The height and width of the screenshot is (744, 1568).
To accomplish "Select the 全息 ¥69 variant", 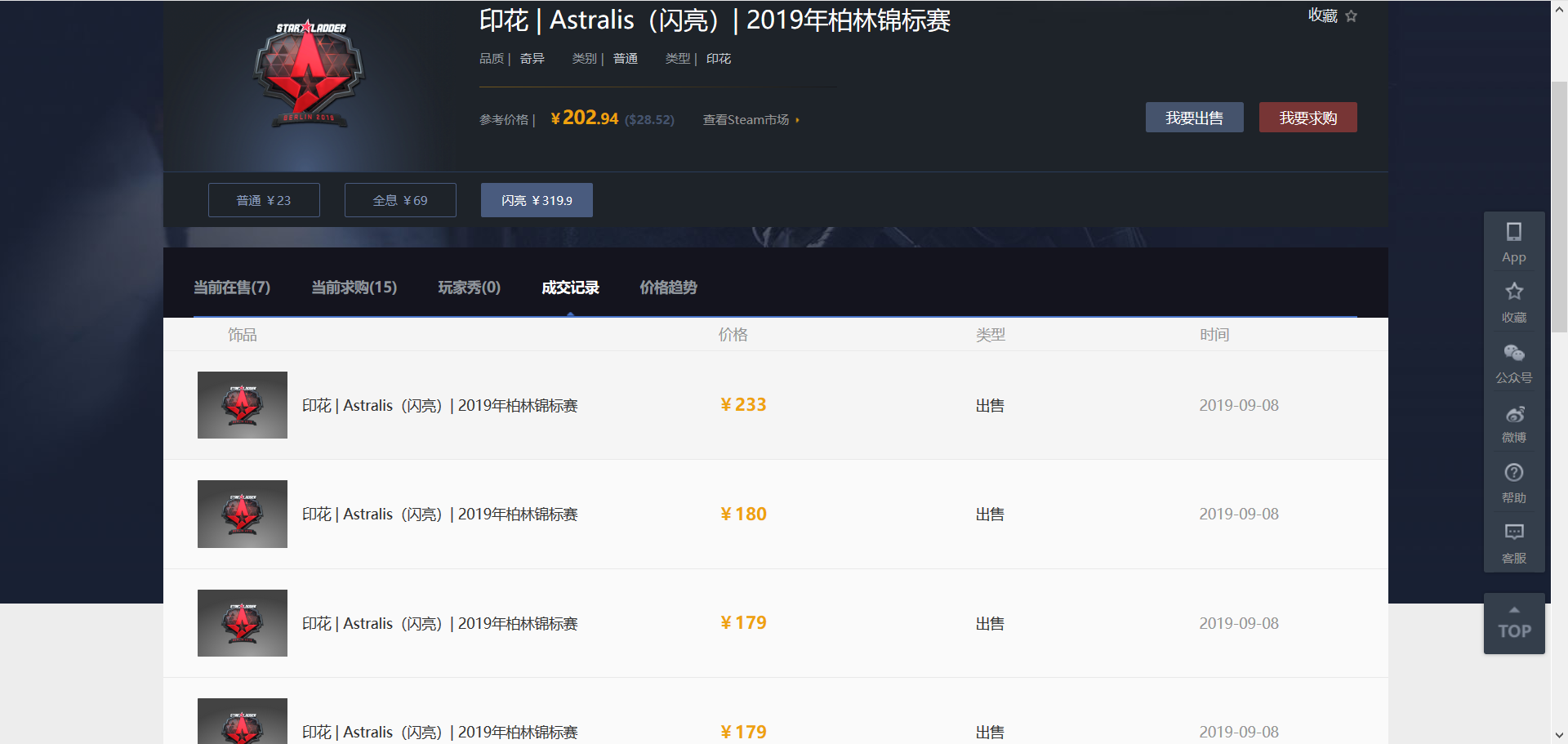I will (x=400, y=200).
